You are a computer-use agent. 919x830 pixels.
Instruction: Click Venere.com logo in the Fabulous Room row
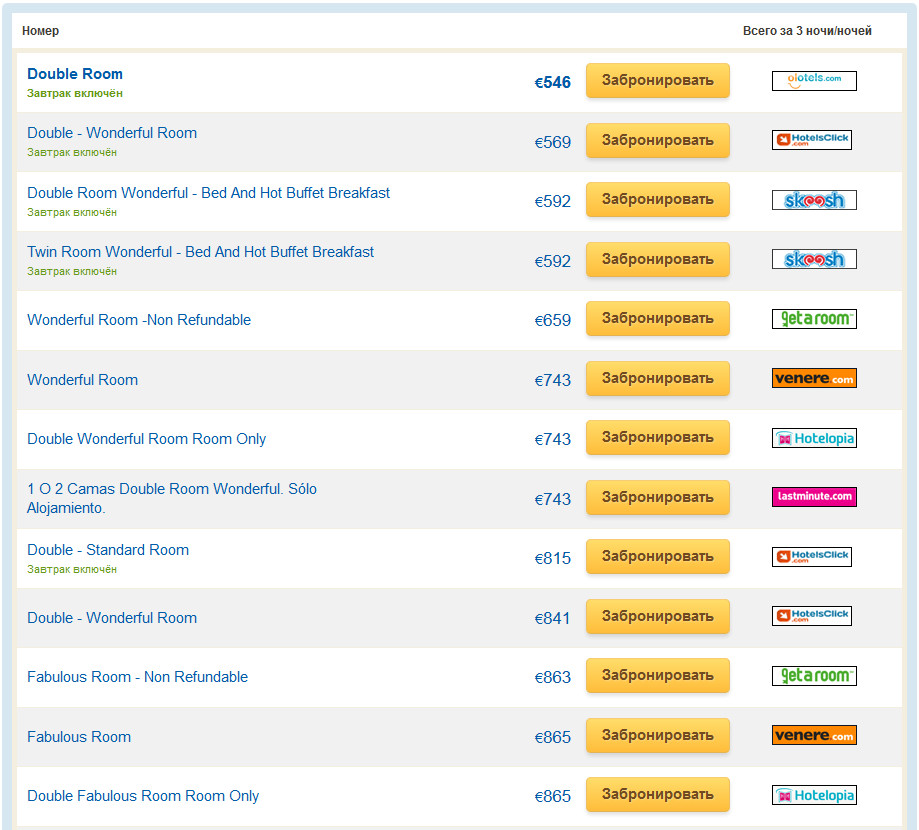(x=814, y=735)
